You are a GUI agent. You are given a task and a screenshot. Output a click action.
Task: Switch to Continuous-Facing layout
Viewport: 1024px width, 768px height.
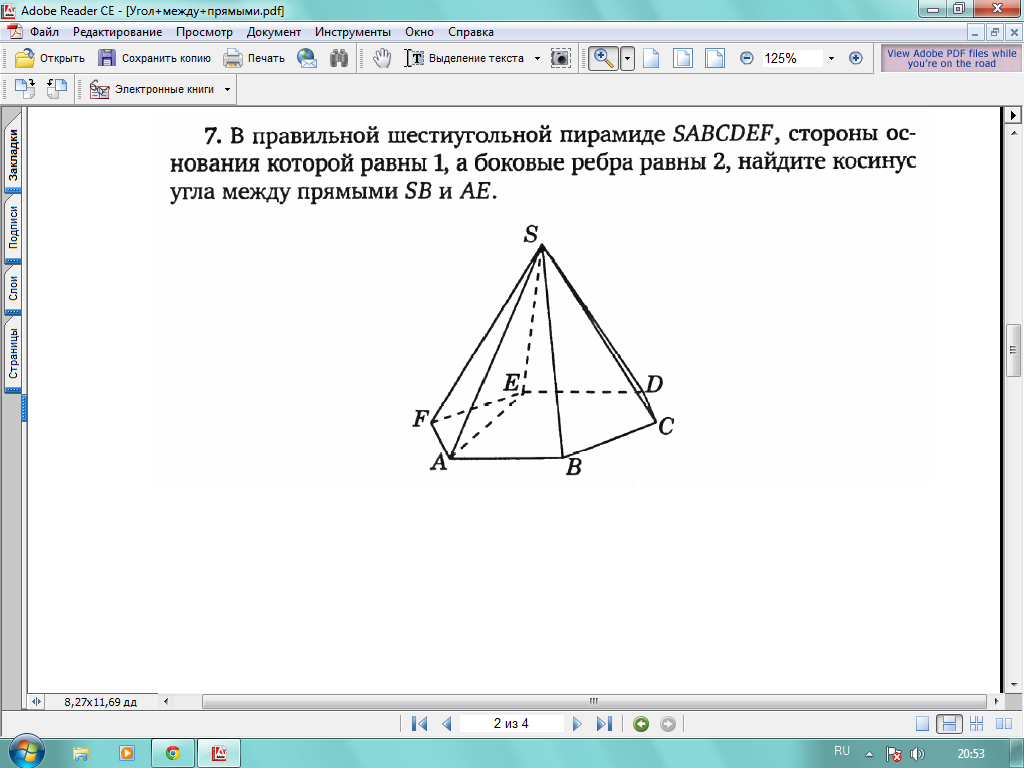point(976,724)
